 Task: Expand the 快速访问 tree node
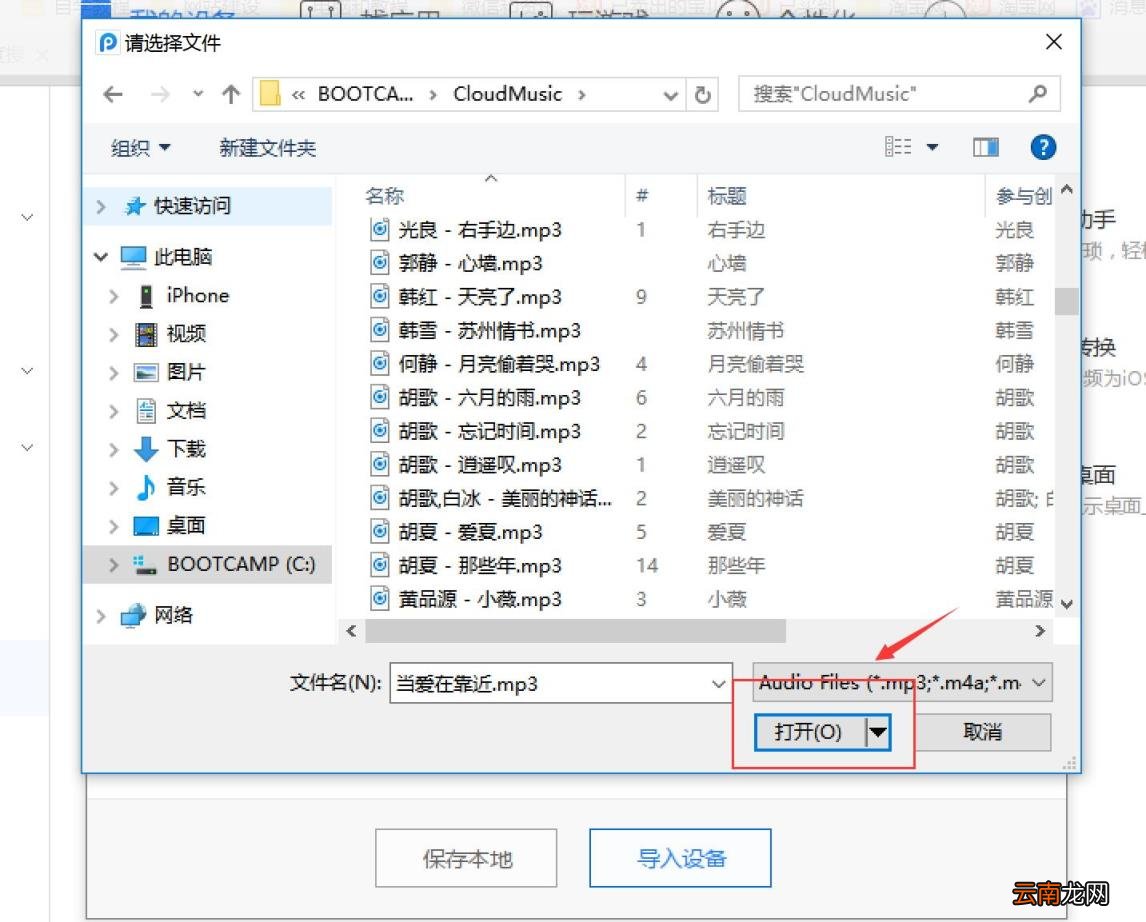101,207
